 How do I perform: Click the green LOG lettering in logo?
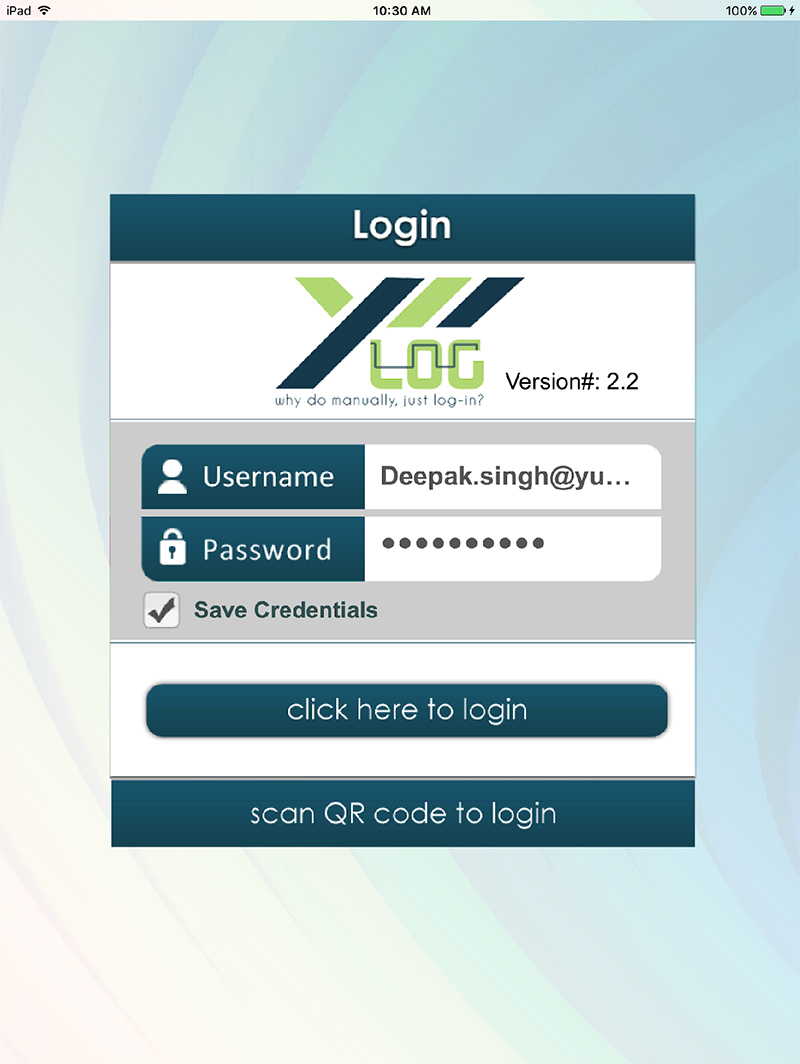(427, 363)
